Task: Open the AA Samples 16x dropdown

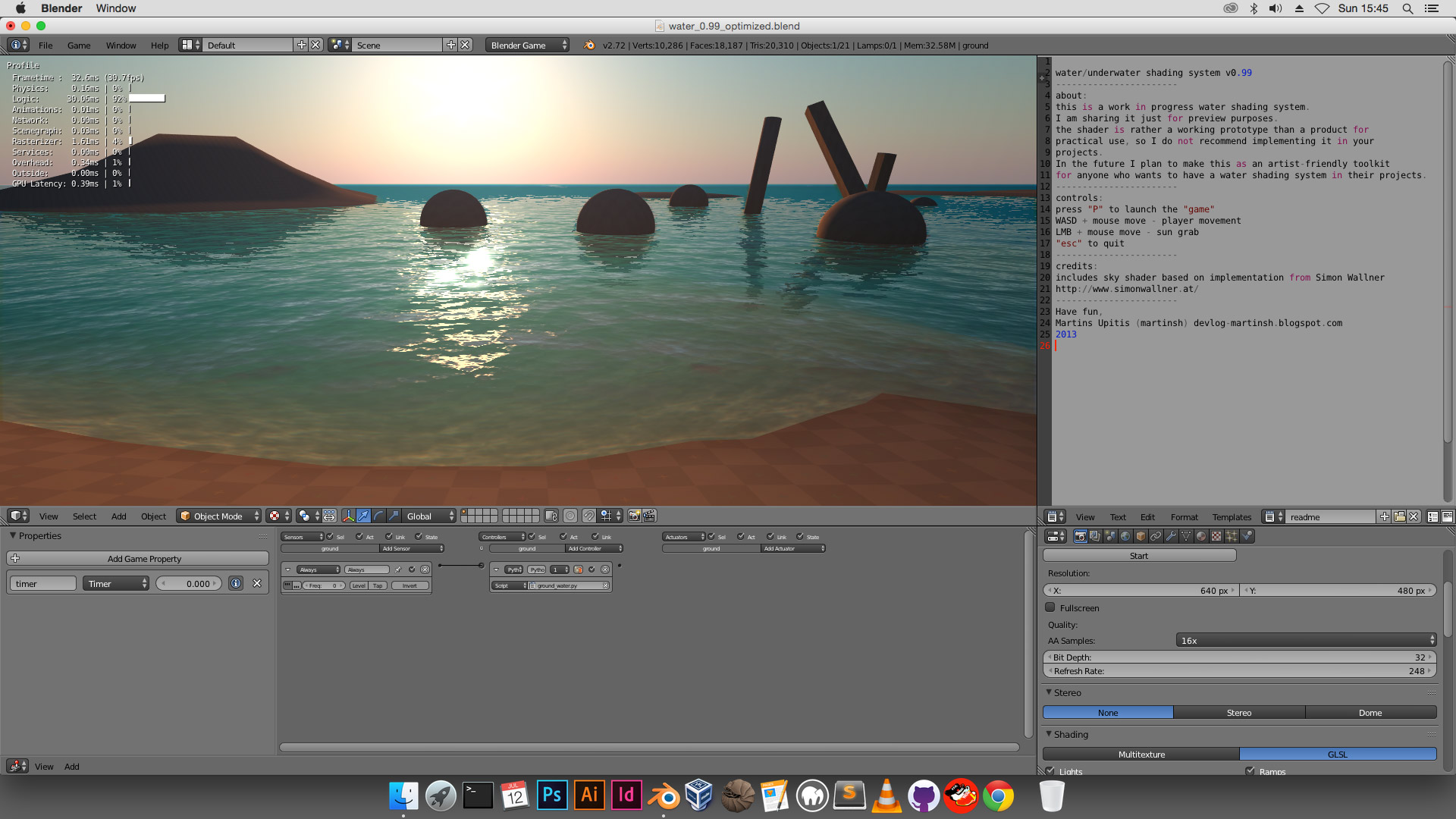Action: [1304, 640]
